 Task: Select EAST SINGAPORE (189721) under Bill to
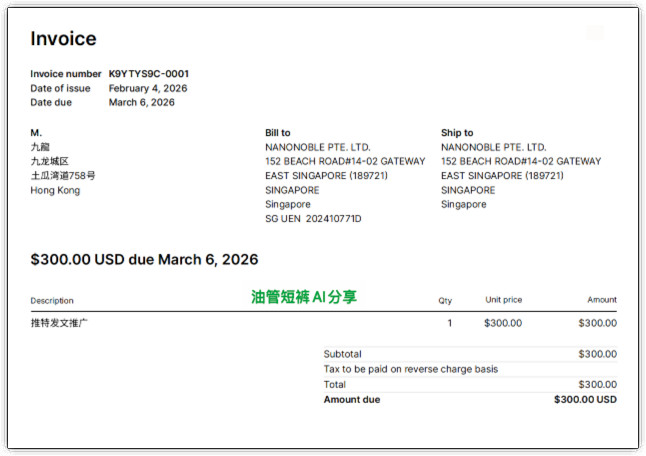tap(326, 175)
